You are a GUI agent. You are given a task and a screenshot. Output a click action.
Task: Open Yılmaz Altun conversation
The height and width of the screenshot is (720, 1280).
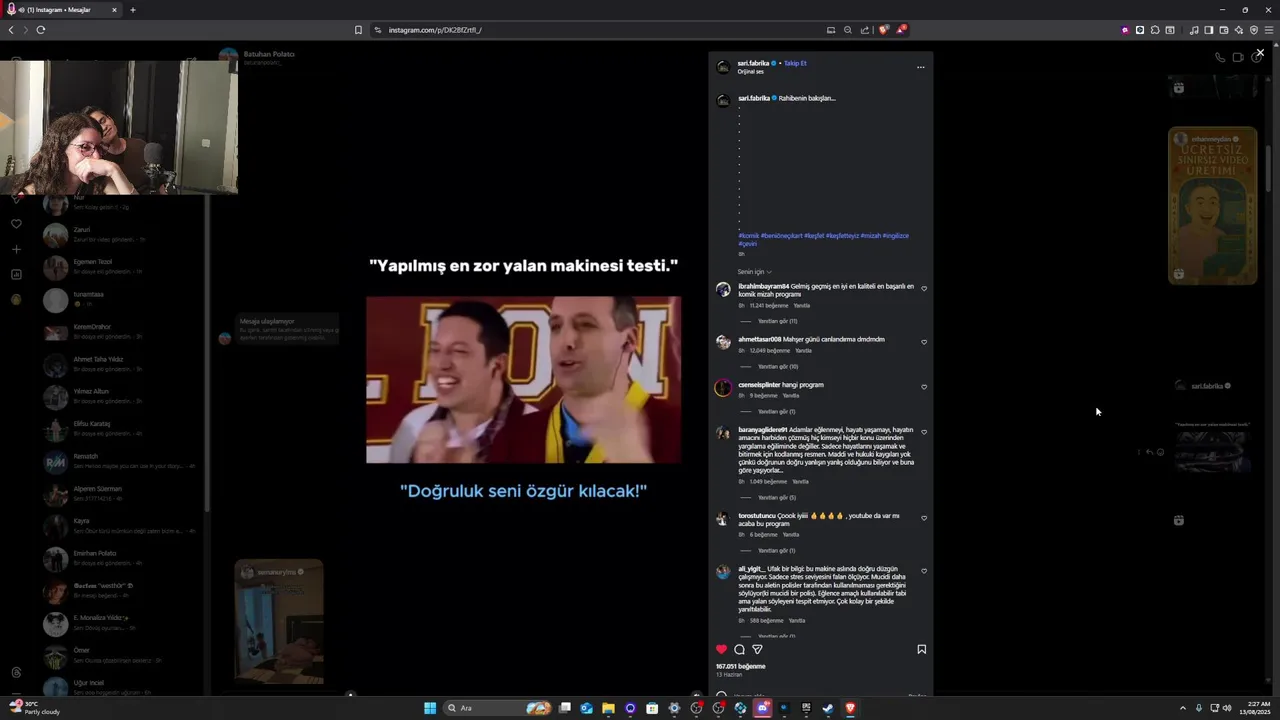tap(122, 396)
